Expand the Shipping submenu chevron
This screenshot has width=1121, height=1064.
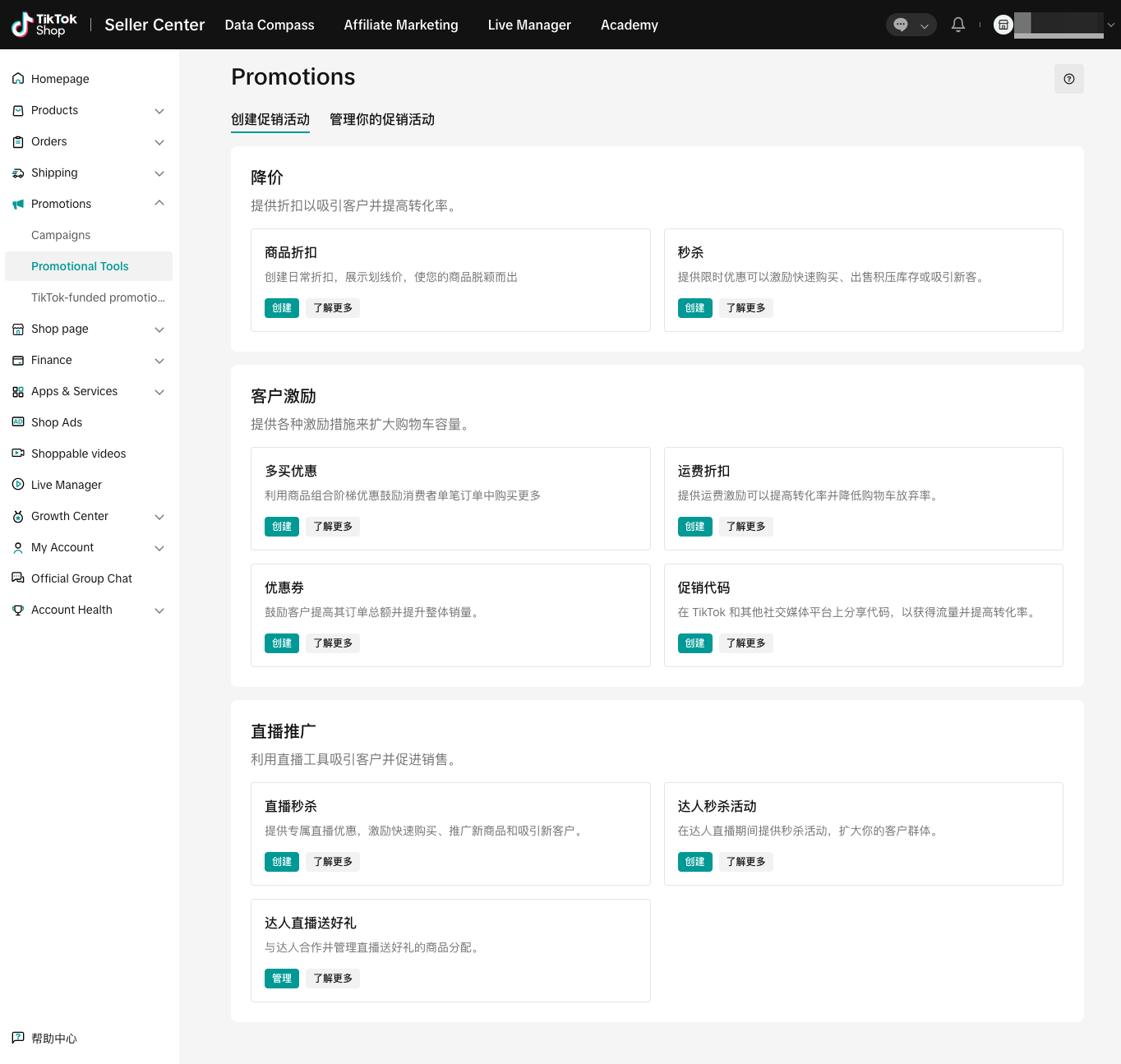click(159, 173)
